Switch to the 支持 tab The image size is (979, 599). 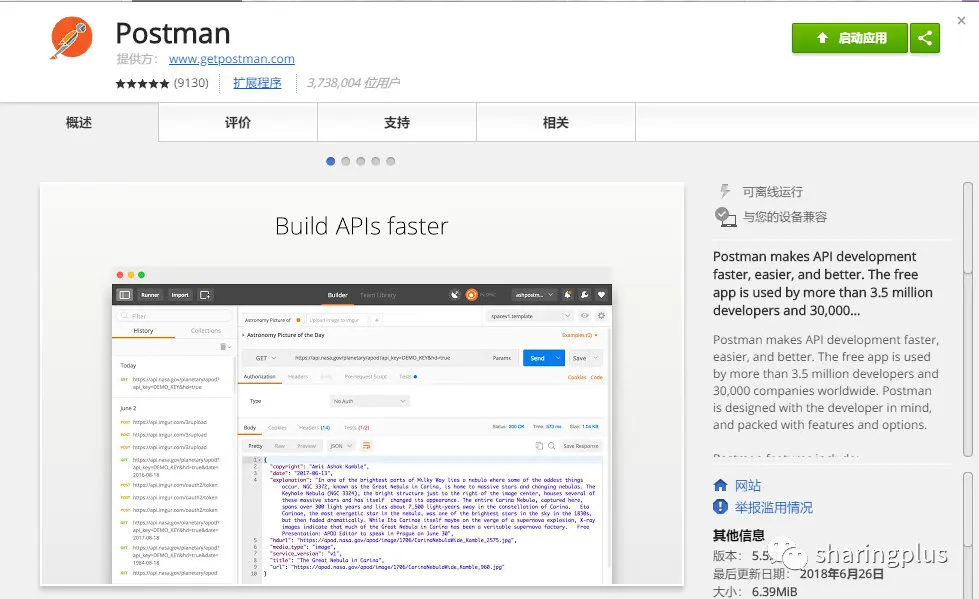(x=397, y=122)
